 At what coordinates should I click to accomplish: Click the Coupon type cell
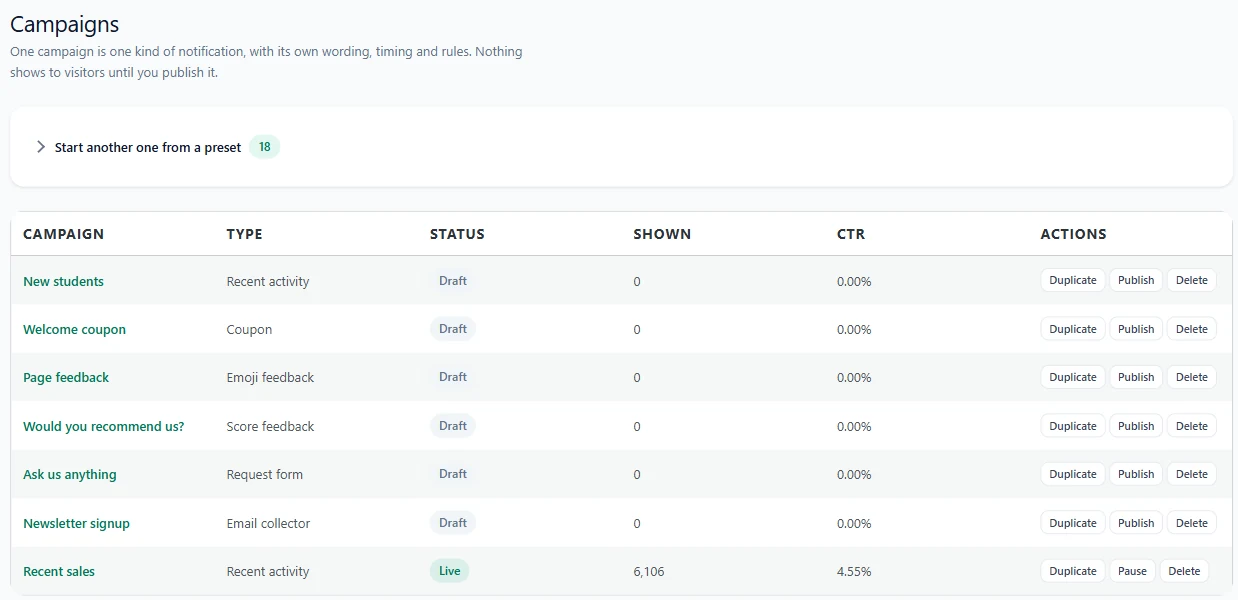(249, 329)
